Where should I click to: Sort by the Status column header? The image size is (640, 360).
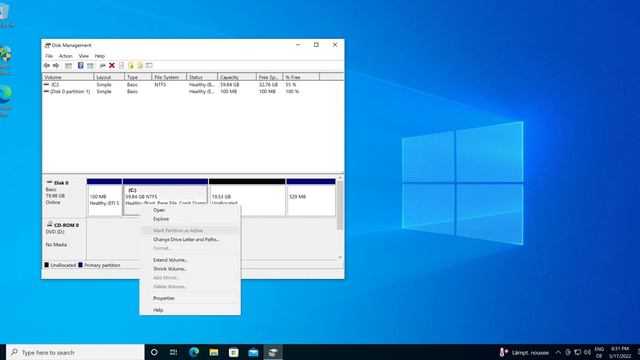[202, 77]
